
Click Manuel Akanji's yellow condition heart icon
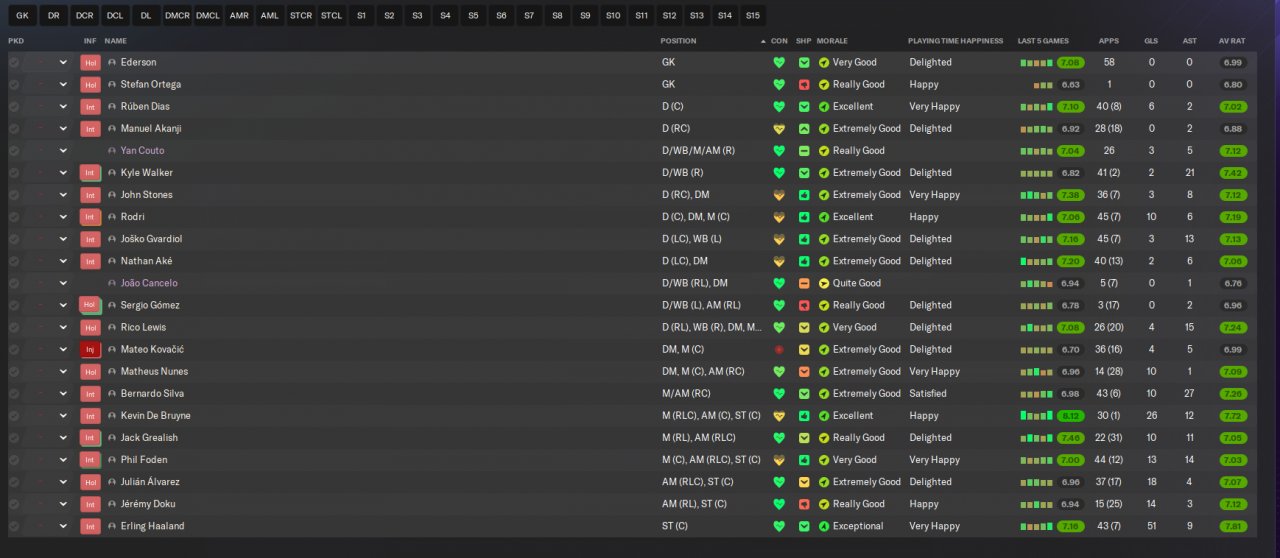click(779, 128)
